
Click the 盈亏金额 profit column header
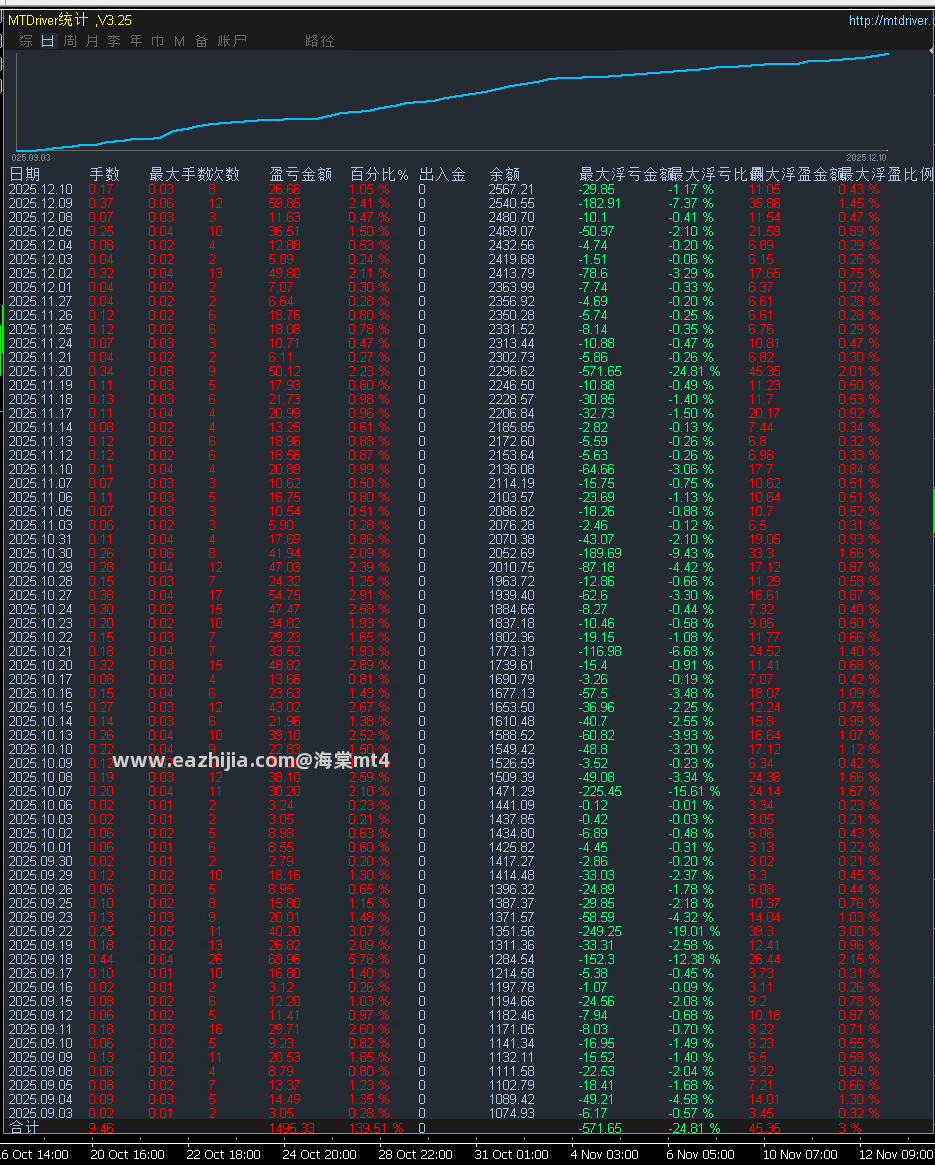click(x=300, y=174)
